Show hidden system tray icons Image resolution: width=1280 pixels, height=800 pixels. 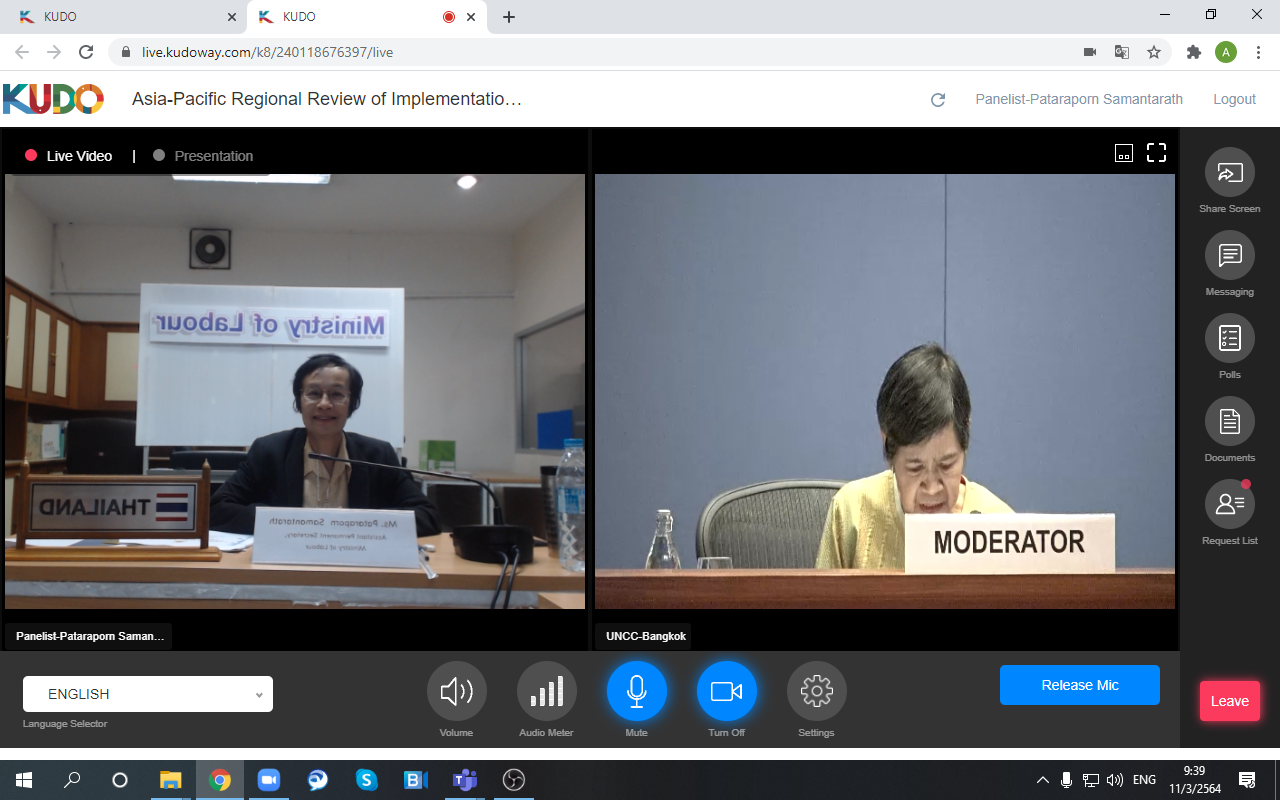pos(1043,780)
